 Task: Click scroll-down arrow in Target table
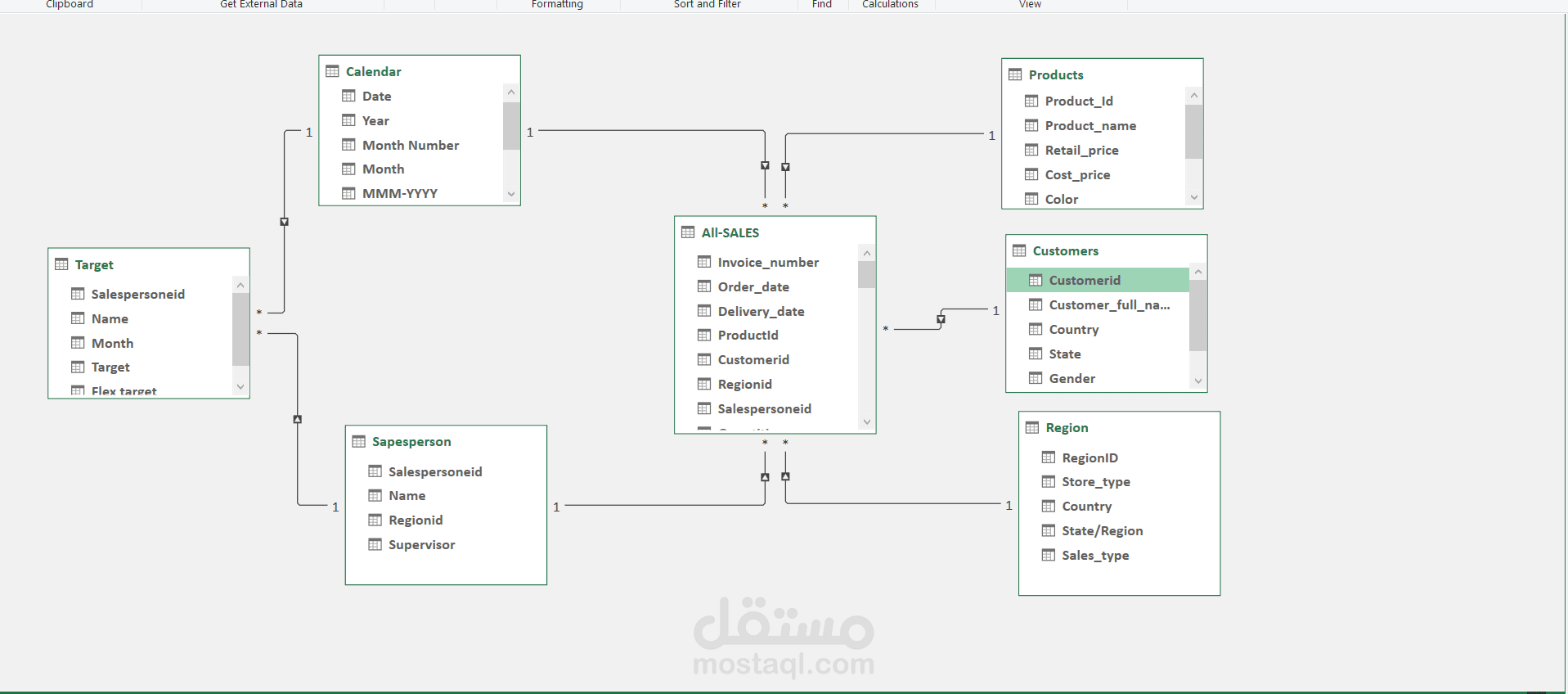[240, 386]
